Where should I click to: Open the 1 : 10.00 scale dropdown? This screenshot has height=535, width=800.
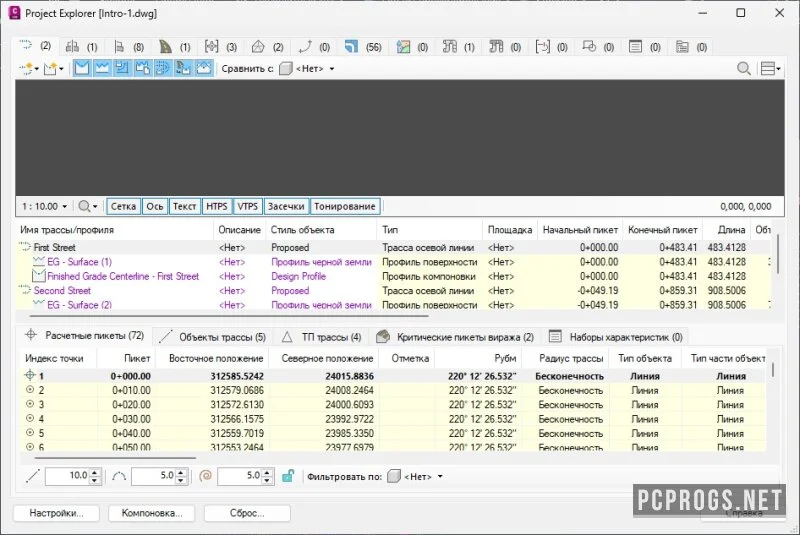(x=44, y=206)
